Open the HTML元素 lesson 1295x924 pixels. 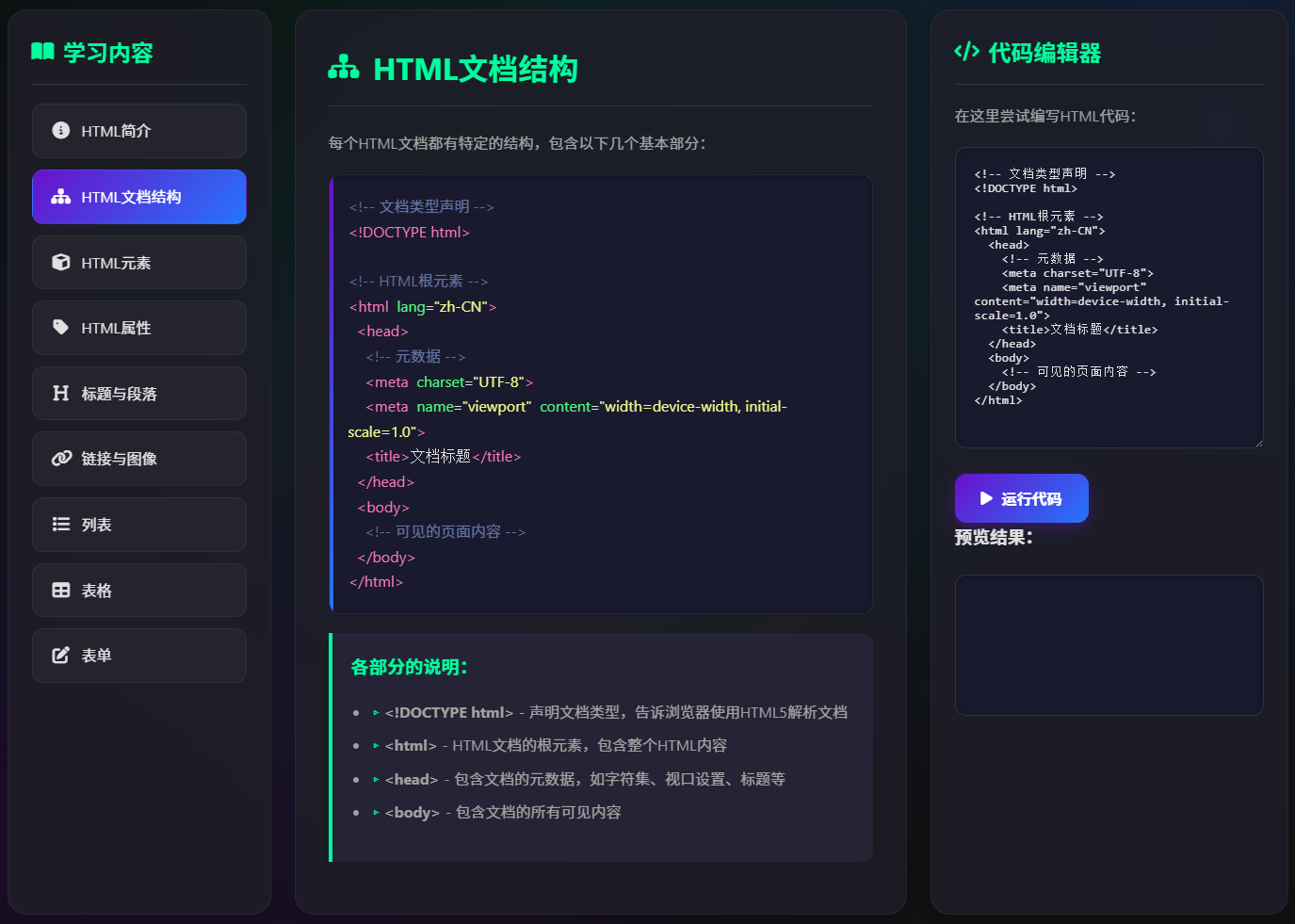[139, 262]
